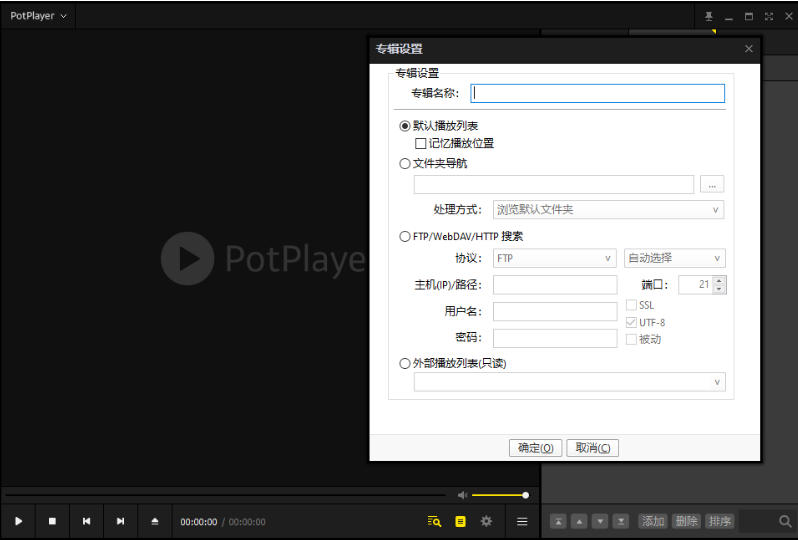The image size is (798, 540).
Task: Click the playlist search magnifier icon
Action: coord(785,521)
